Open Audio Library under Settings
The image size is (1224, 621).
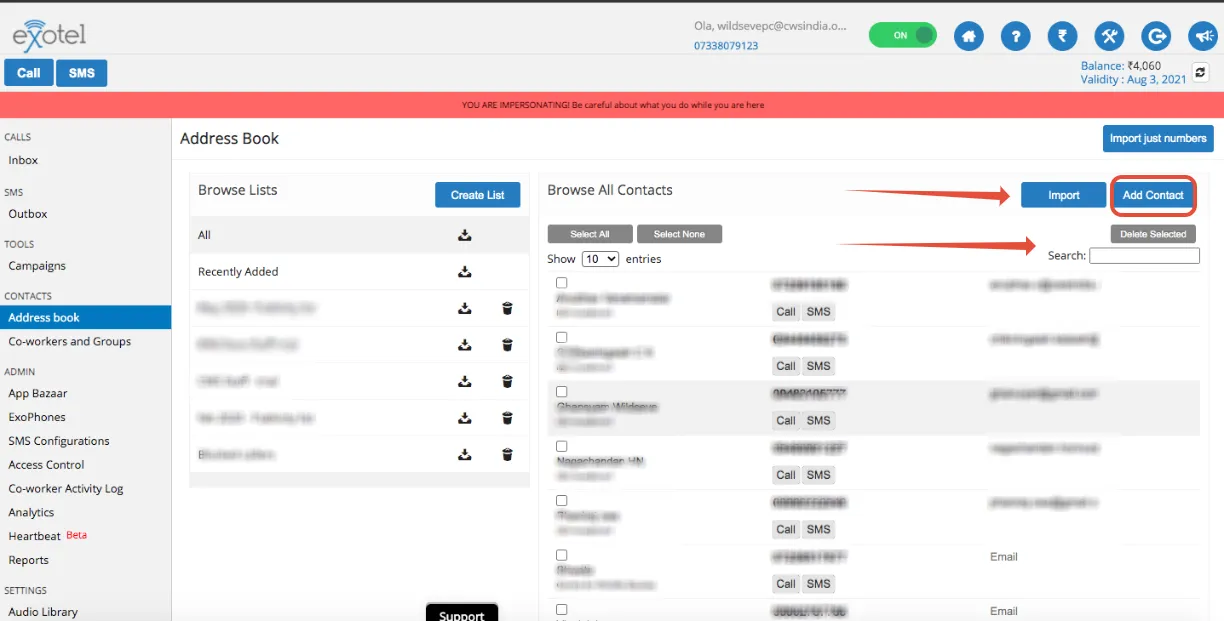coord(43,612)
